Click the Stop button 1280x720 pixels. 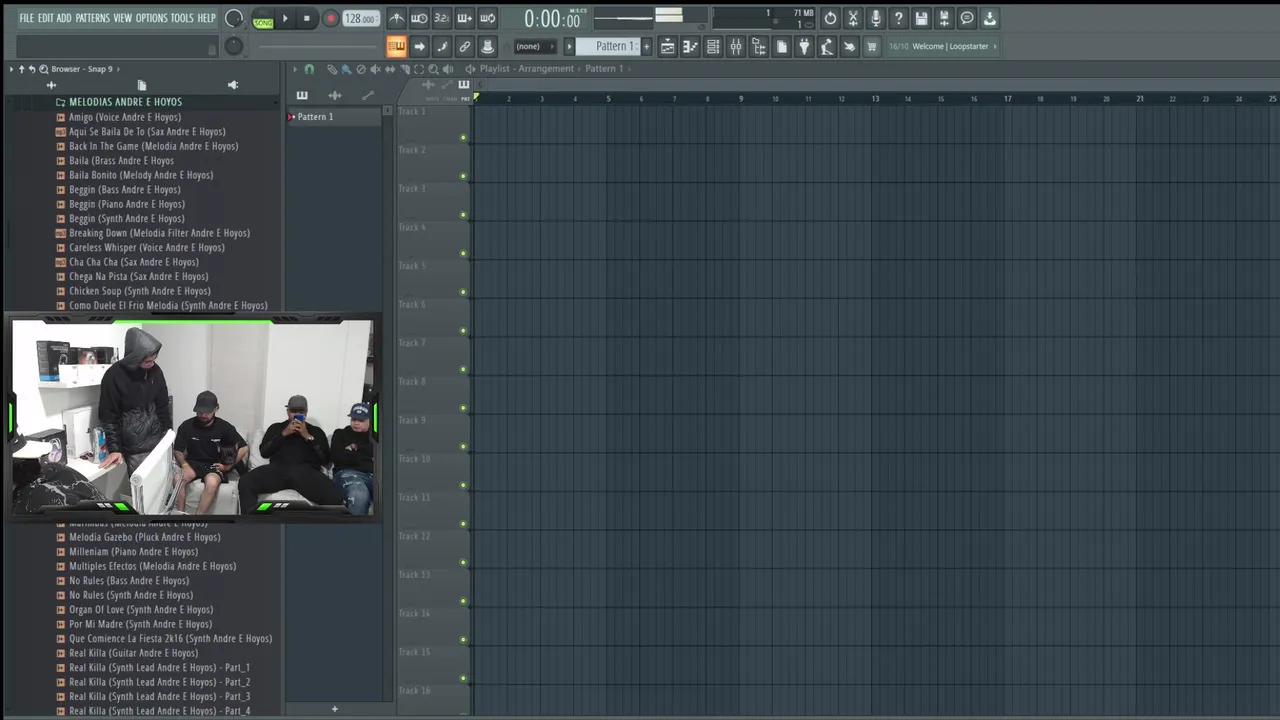coord(307,18)
